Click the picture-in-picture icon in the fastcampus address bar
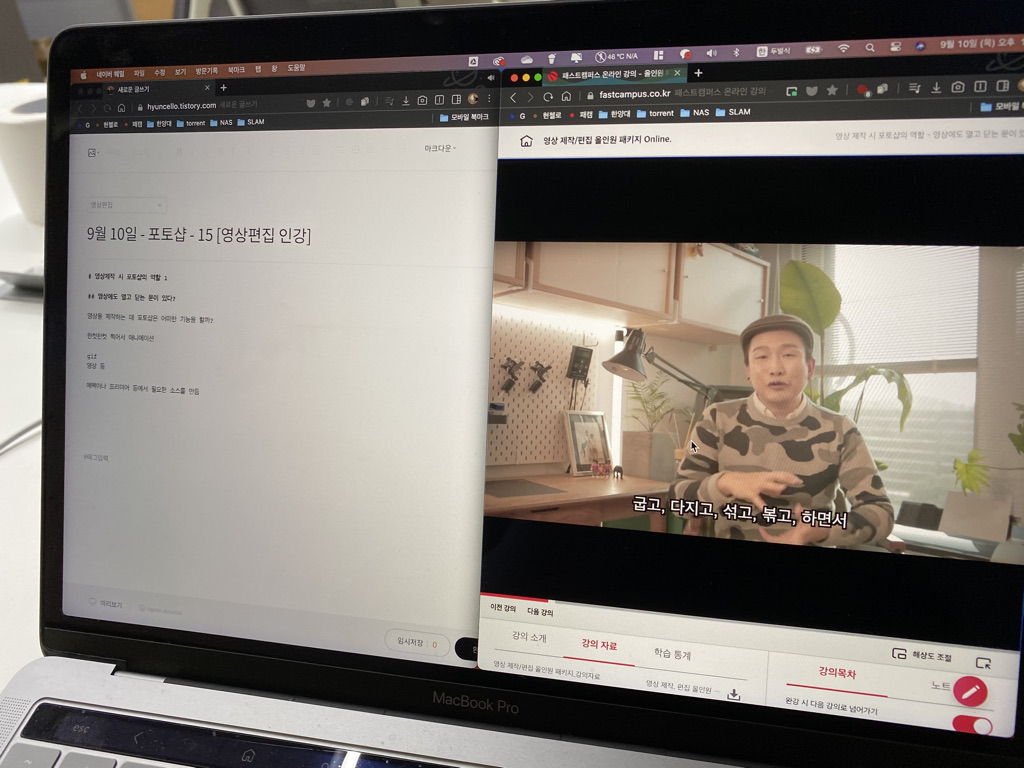Screen dimensions: 1024x768 [x=792, y=91]
